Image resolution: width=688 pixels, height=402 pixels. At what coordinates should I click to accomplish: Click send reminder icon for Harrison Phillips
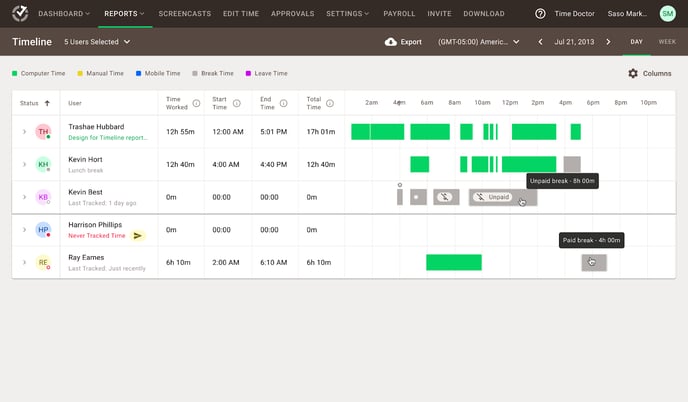coord(137,236)
